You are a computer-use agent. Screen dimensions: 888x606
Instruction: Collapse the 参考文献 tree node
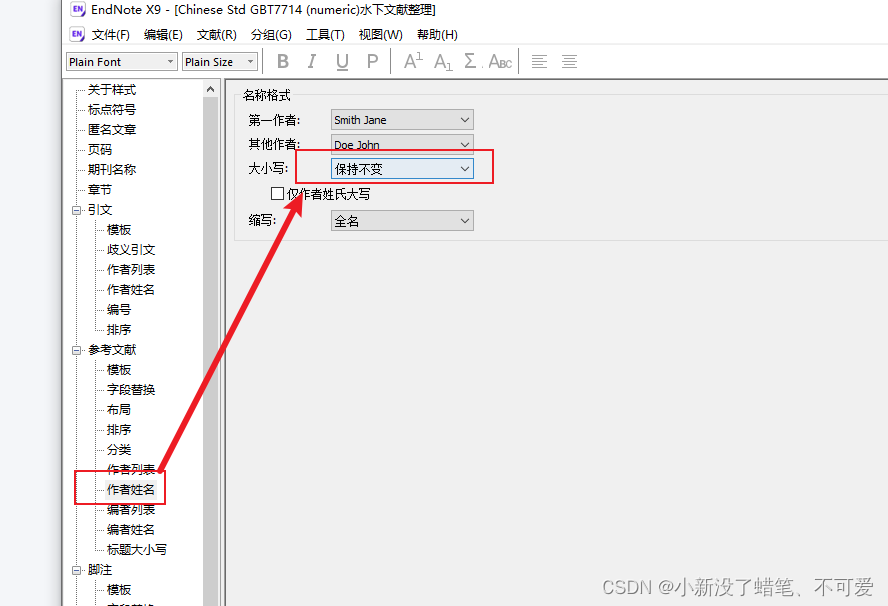(76, 350)
